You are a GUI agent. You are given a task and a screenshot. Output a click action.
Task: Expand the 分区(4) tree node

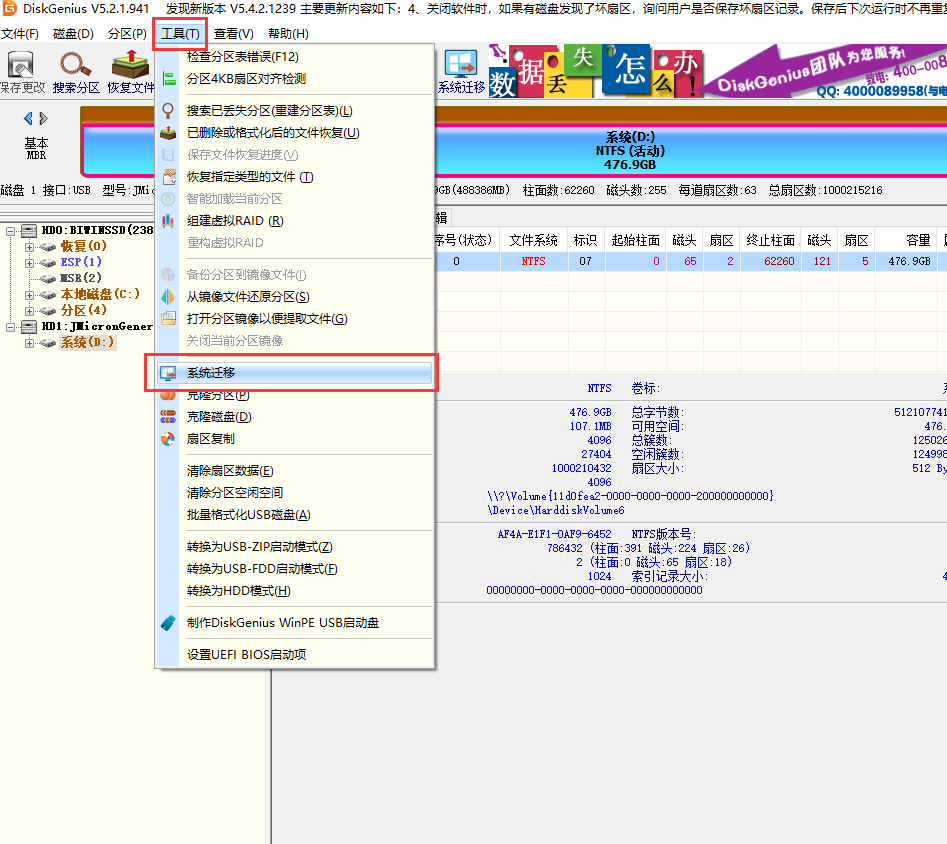click(29, 311)
